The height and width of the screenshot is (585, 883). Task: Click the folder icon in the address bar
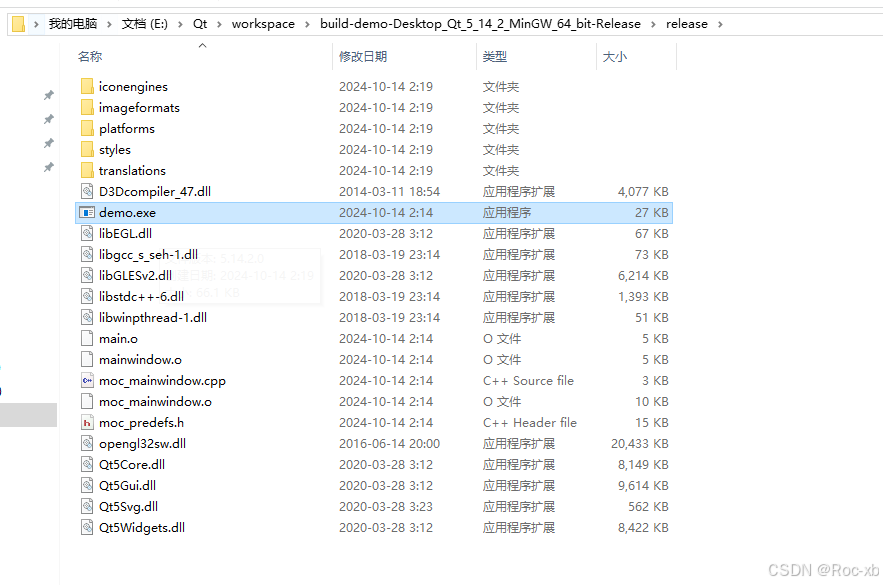coord(19,24)
